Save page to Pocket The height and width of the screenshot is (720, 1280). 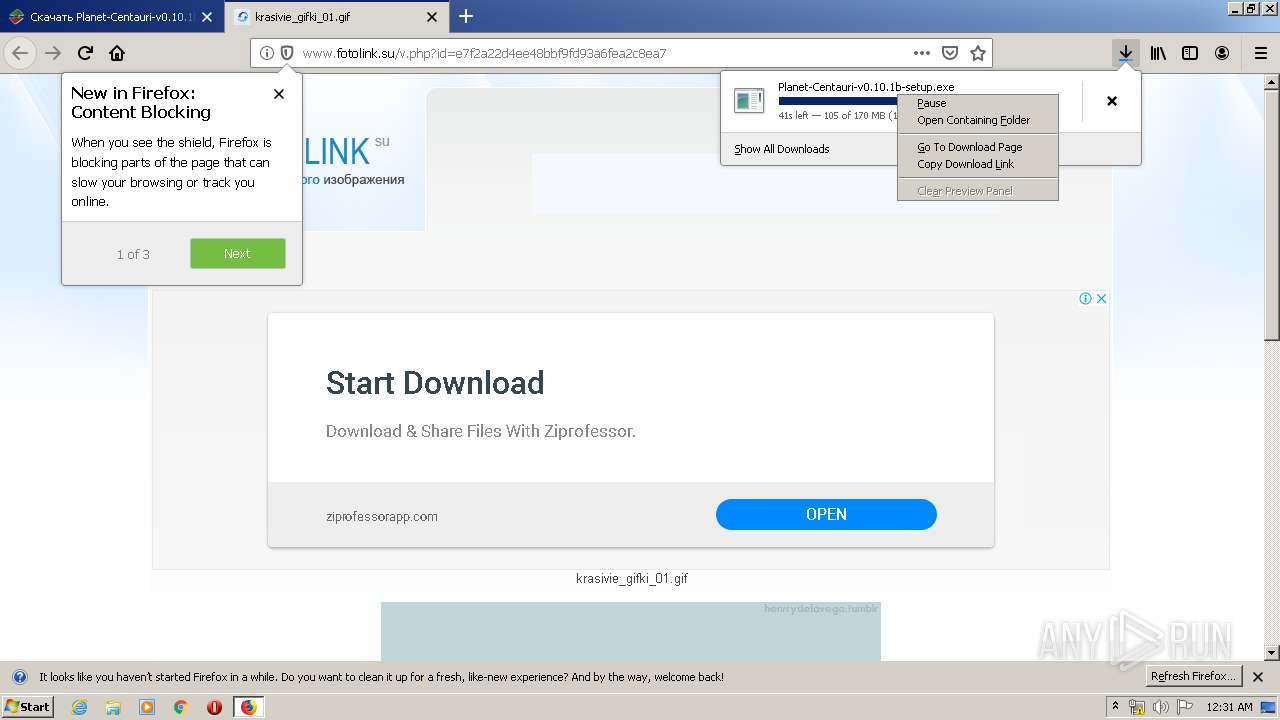click(x=950, y=53)
